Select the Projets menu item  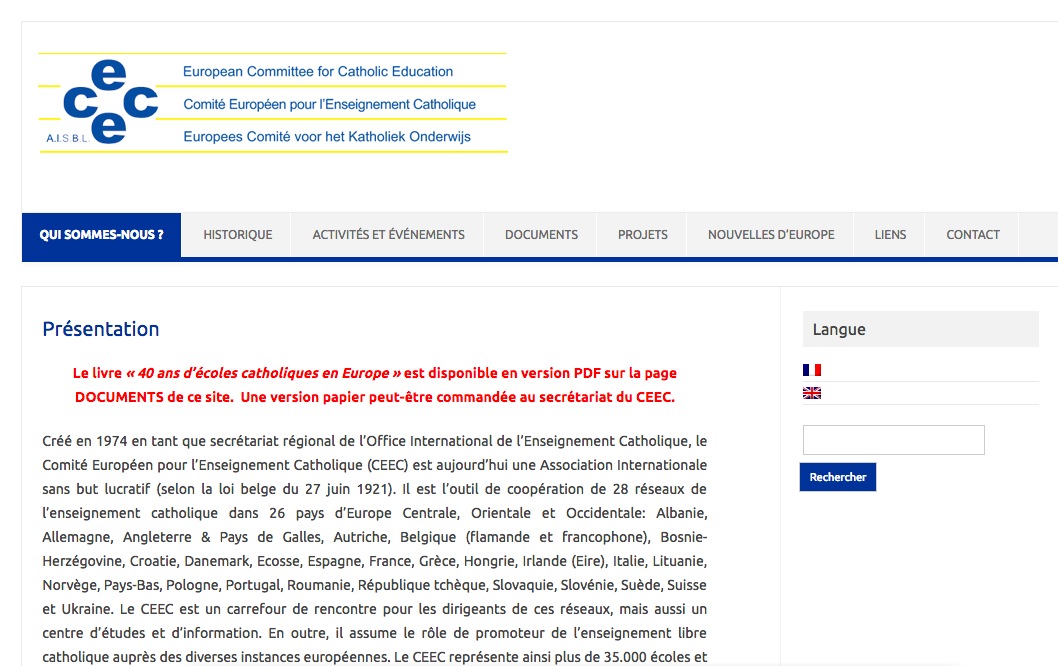point(642,235)
